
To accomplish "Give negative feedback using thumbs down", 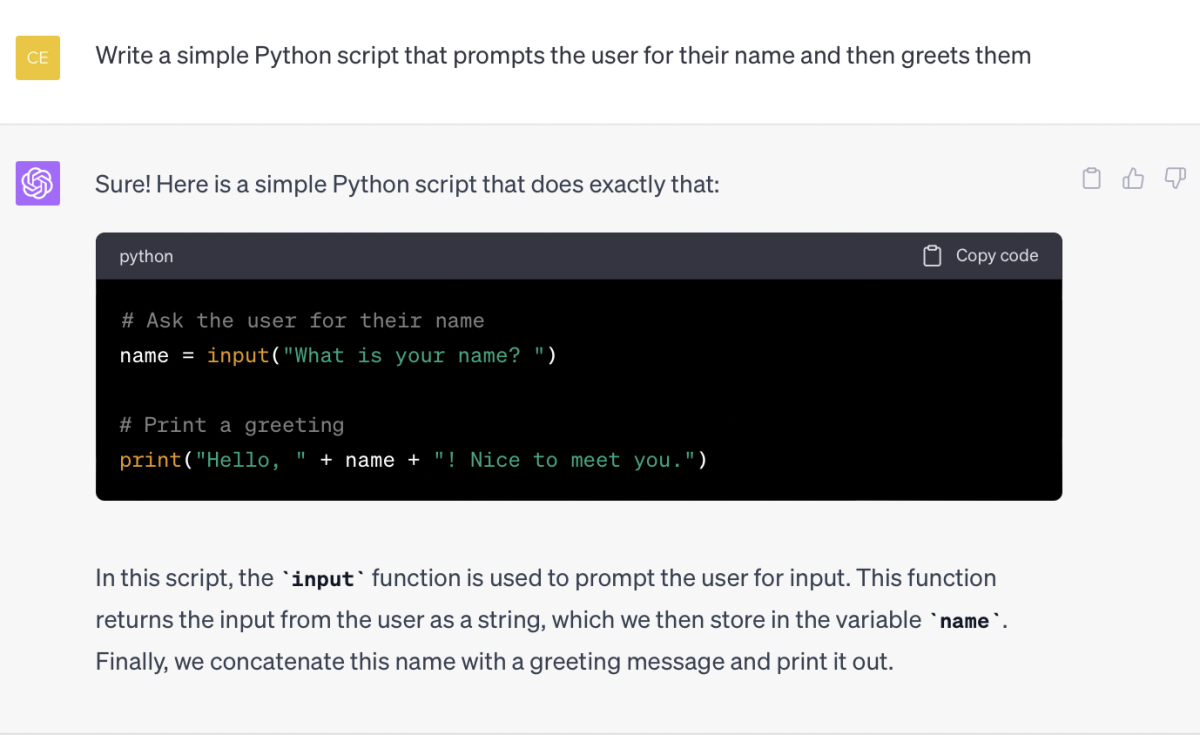I will tap(1173, 177).
